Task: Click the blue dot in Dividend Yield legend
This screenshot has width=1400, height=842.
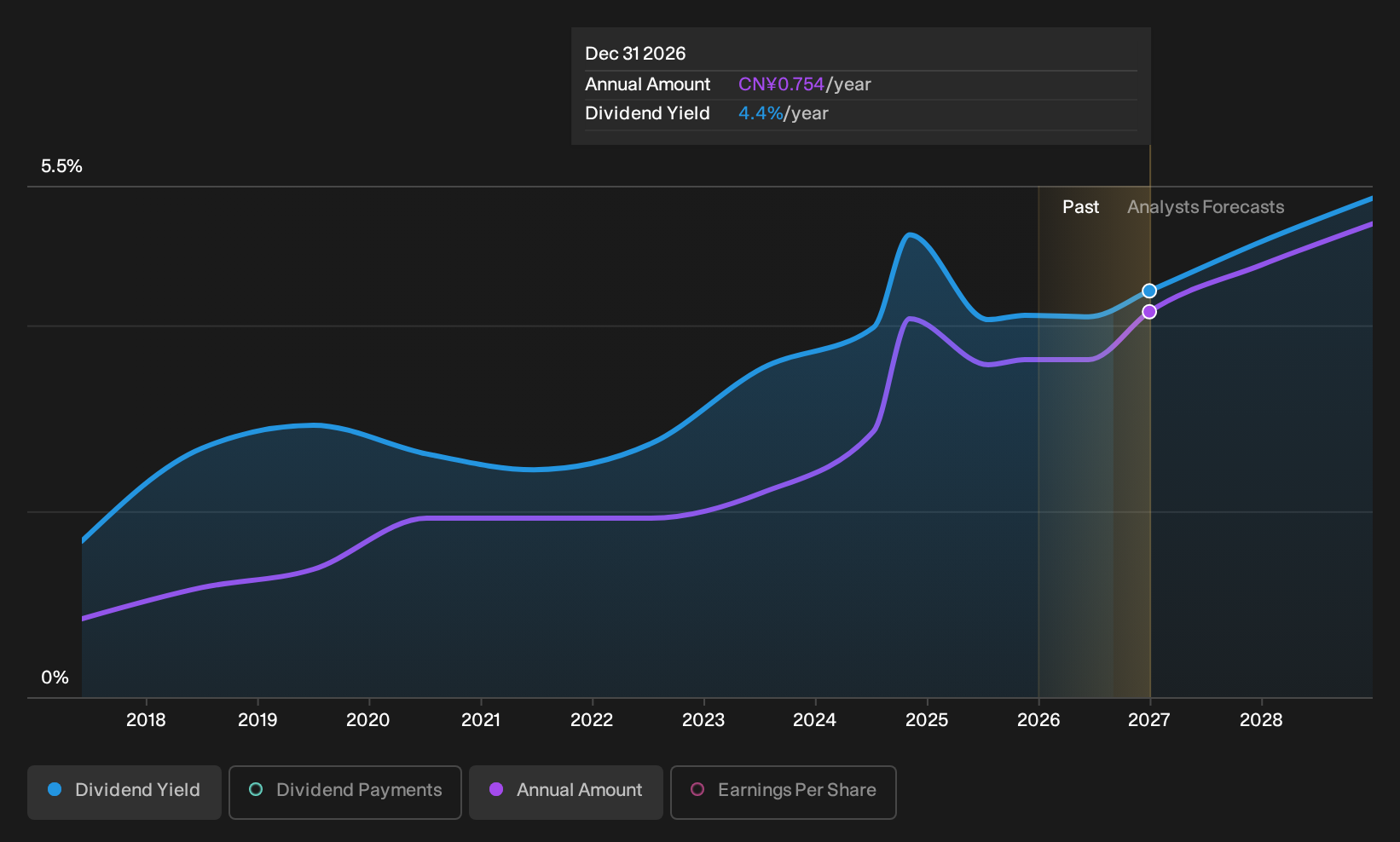Action: click(x=55, y=790)
